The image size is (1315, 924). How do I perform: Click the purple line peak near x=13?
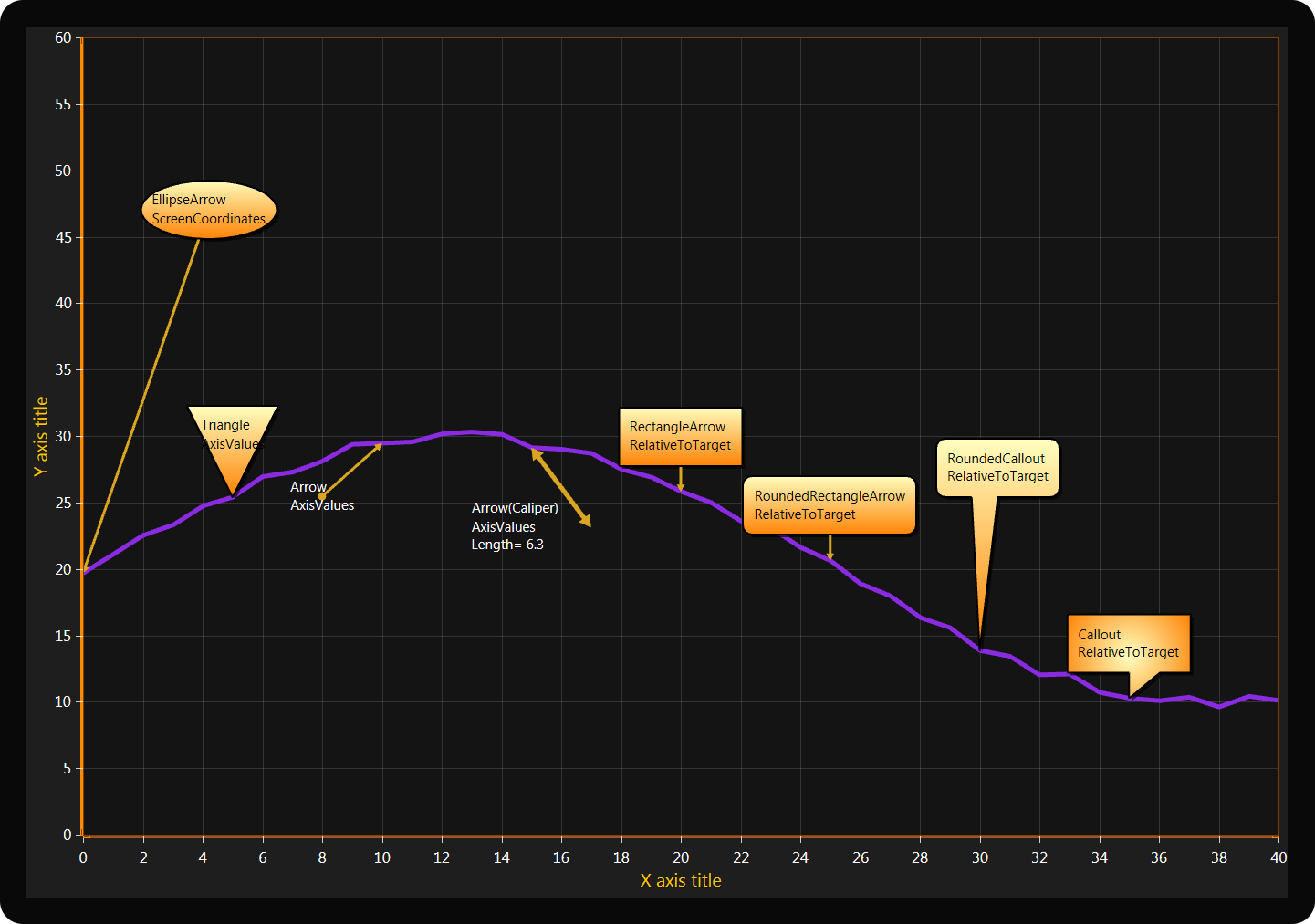coord(471,431)
